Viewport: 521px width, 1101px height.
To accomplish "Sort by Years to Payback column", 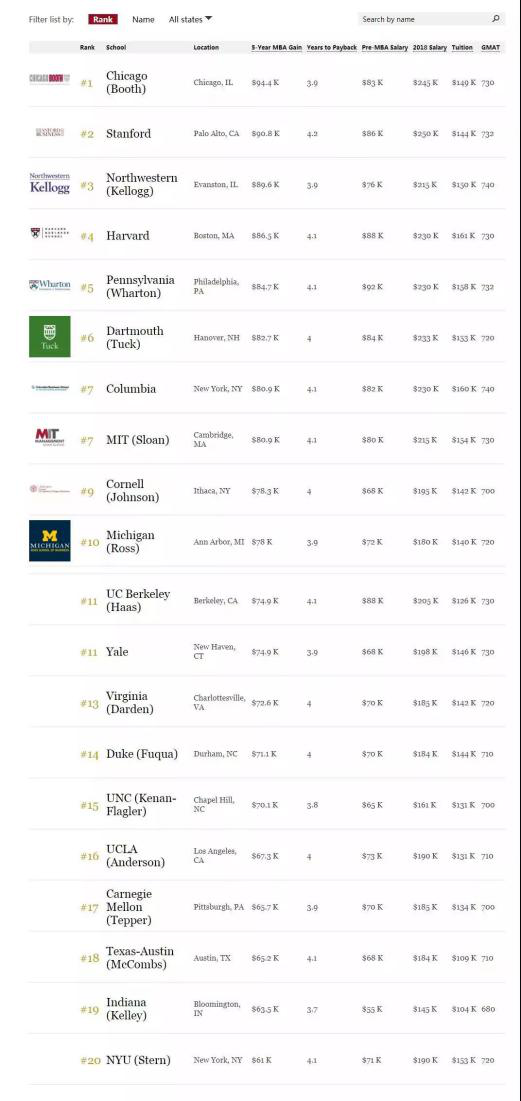I will (331, 48).
